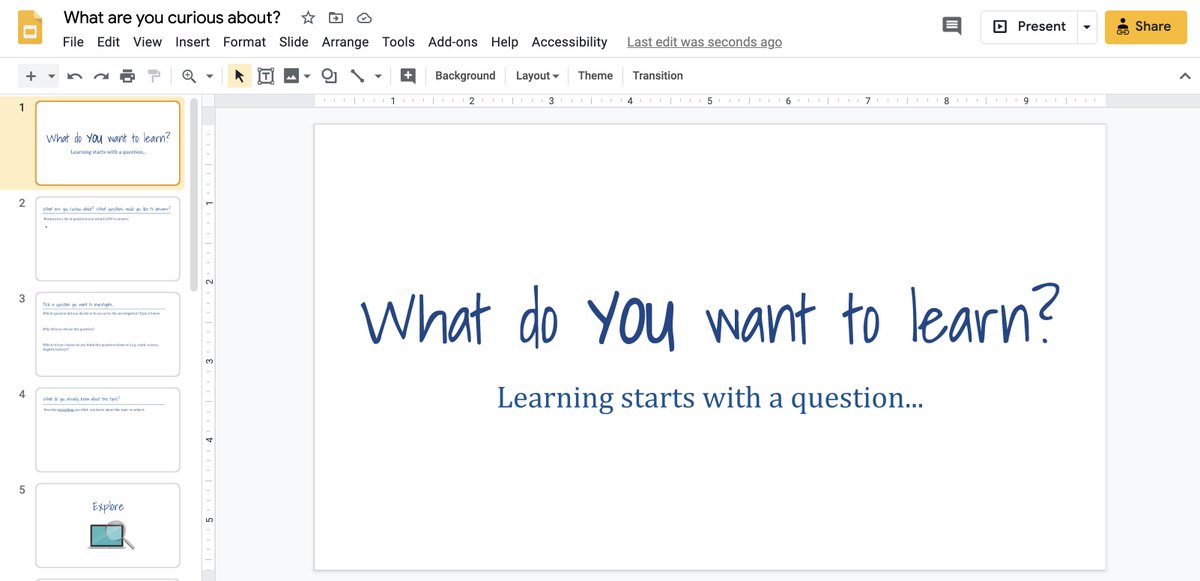This screenshot has width=1200, height=581.
Task: Click the Theme button
Action: click(595, 76)
